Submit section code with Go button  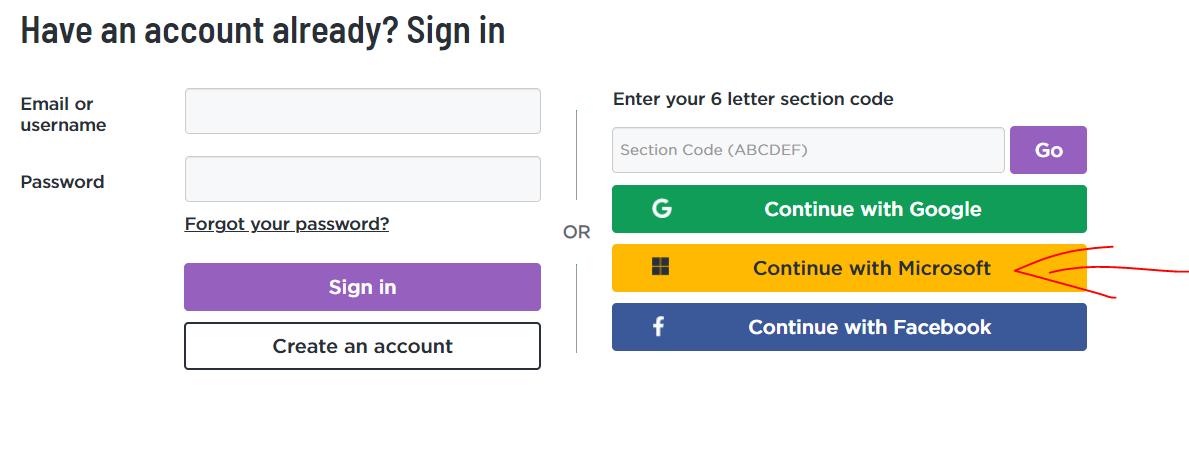tap(1048, 150)
